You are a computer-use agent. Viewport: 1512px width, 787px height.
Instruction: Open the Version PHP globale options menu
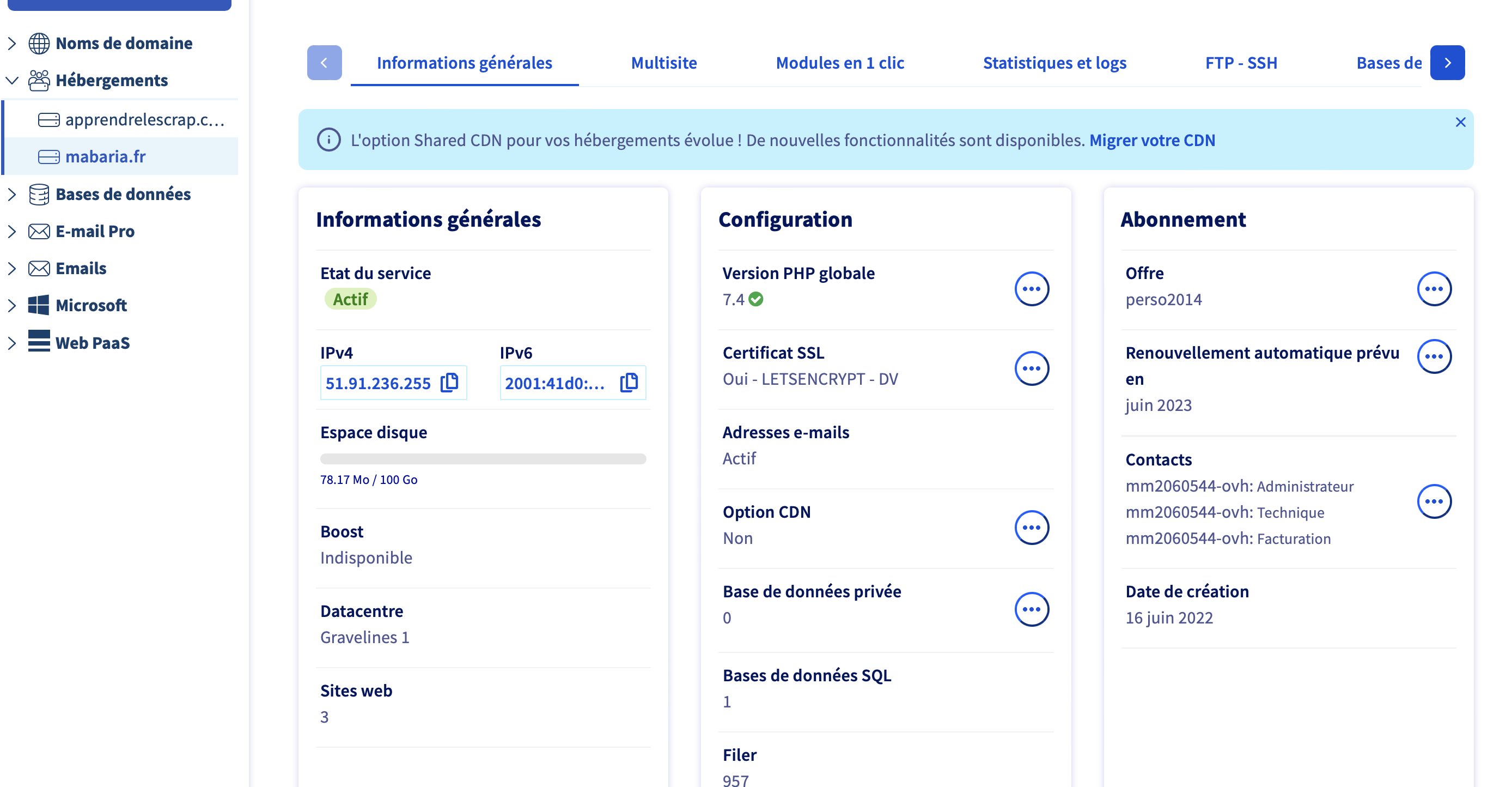click(x=1031, y=288)
